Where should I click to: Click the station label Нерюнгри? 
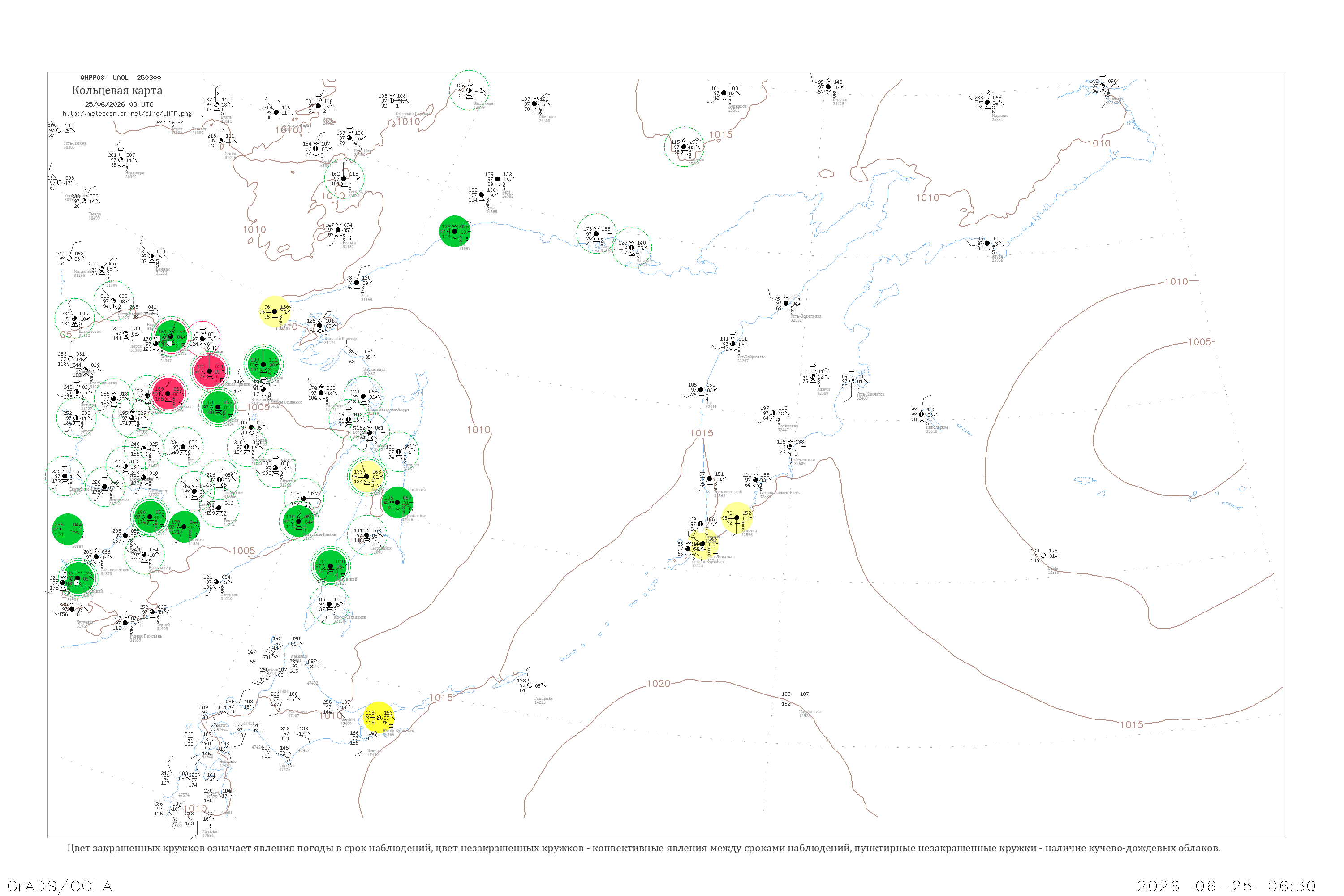point(135,172)
